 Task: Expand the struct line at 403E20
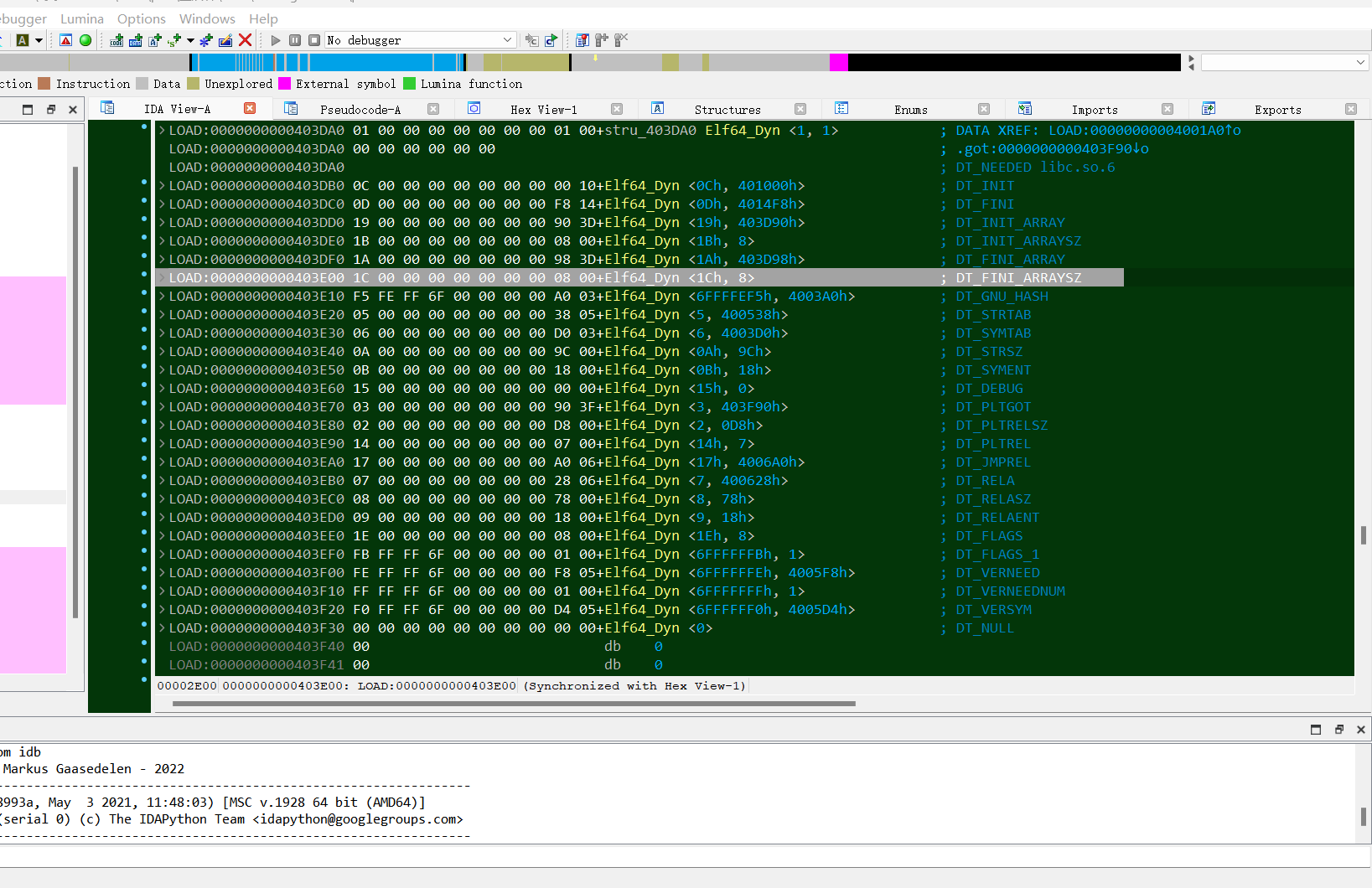(x=163, y=314)
